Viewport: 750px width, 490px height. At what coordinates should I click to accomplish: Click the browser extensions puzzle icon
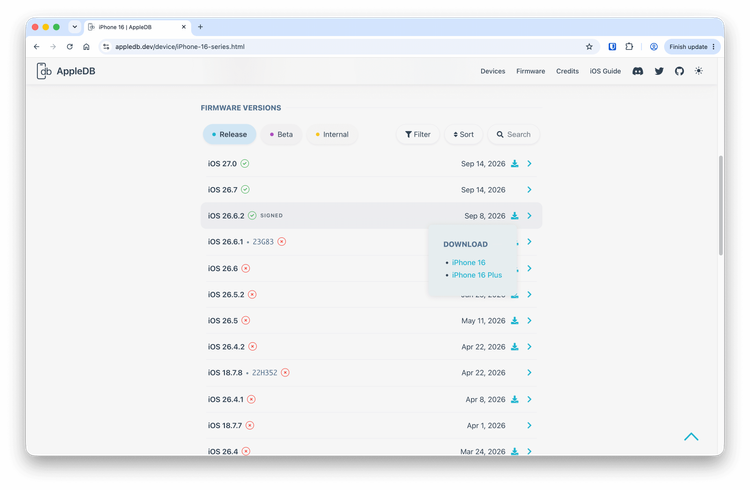[629, 46]
